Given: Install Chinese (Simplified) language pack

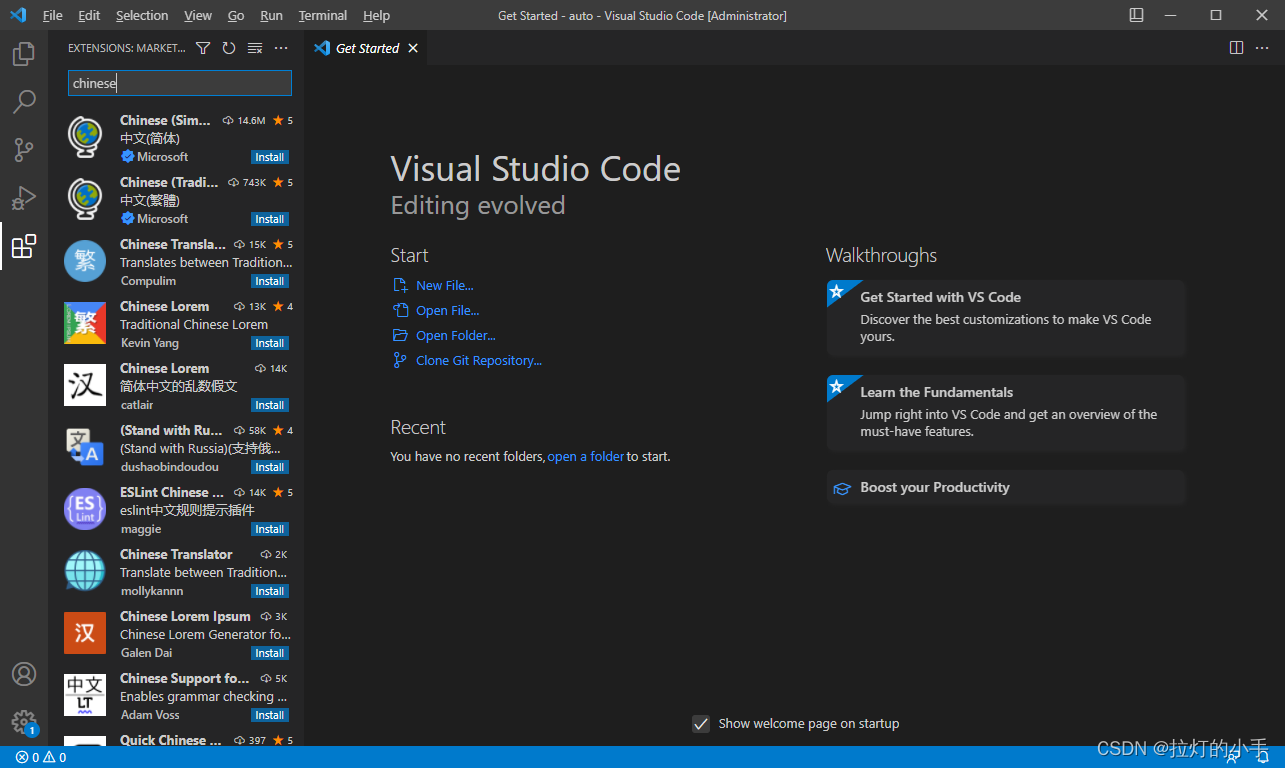Looking at the screenshot, I should (x=270, y=157).
